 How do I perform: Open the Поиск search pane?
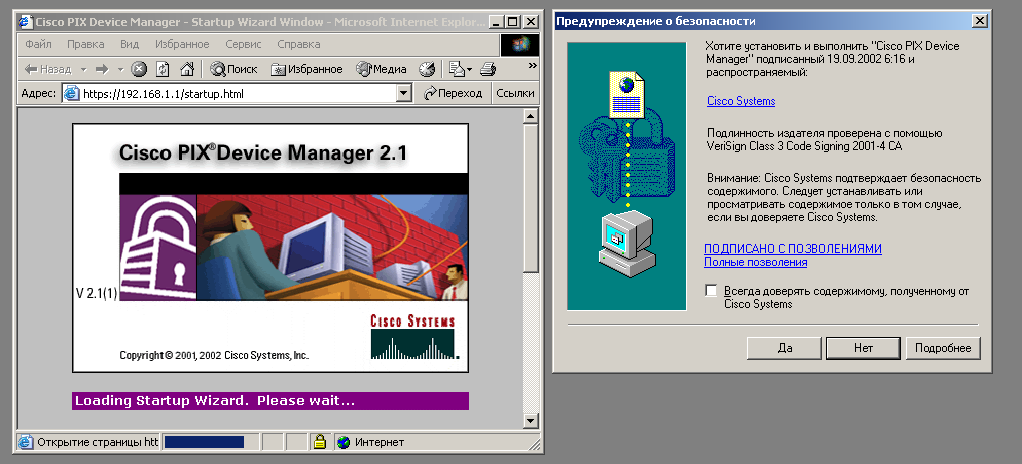pyautogui.click(x=234, y=69)
